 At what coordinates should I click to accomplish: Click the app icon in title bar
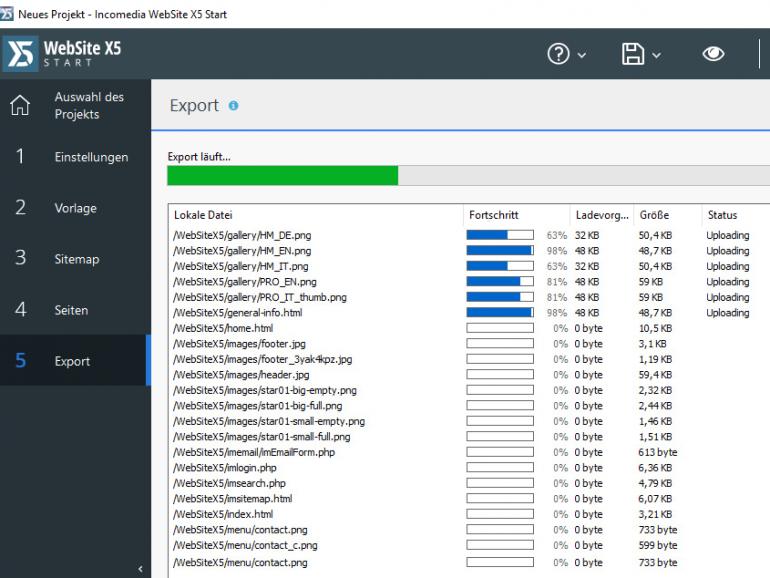(9, 10)
